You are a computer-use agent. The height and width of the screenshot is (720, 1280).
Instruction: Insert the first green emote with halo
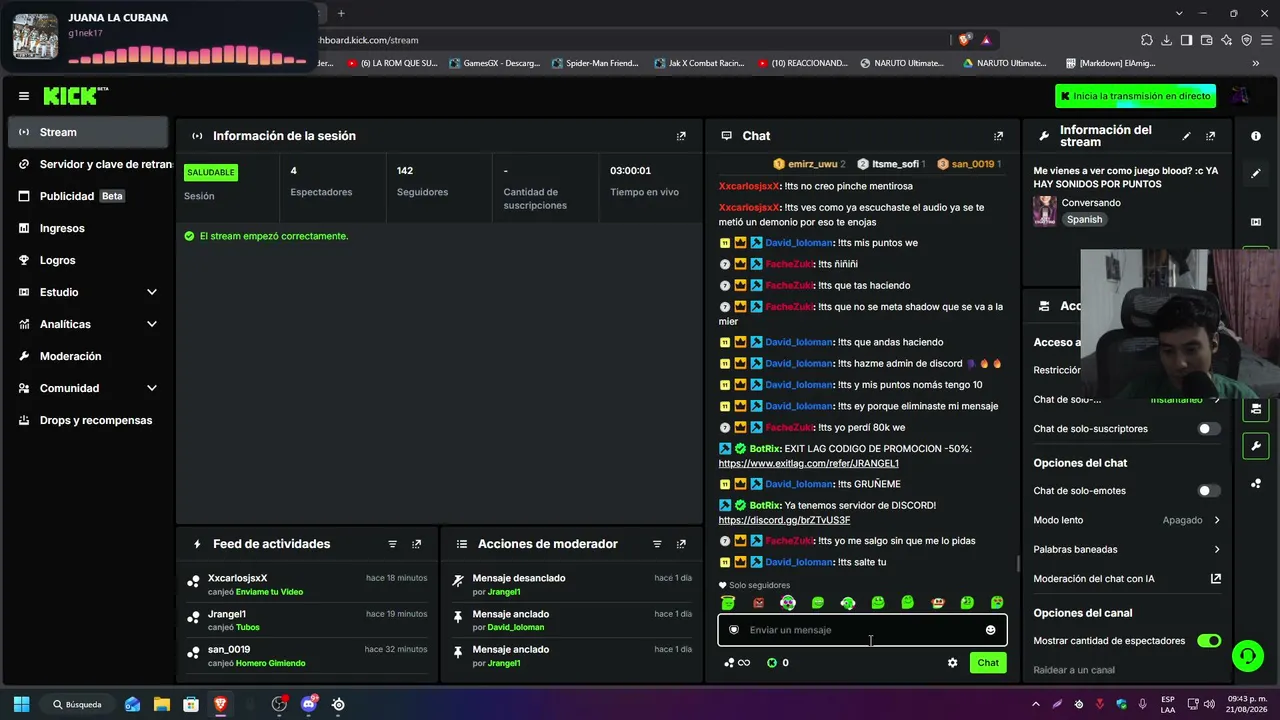728,603
